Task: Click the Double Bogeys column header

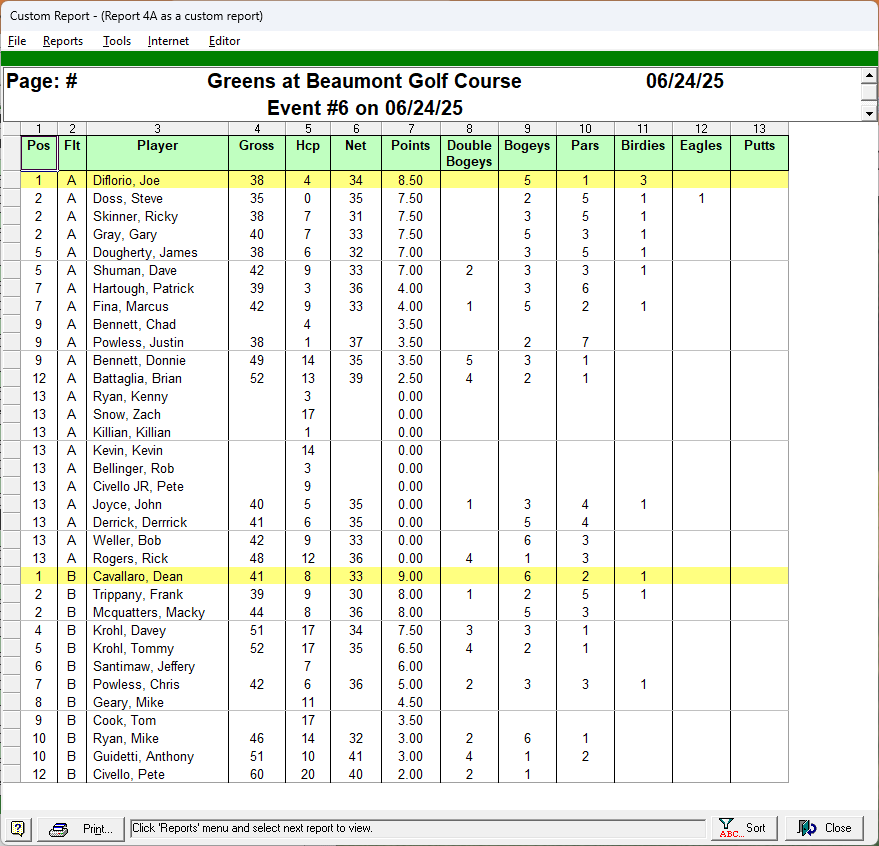Action: (x=469, y=152)
